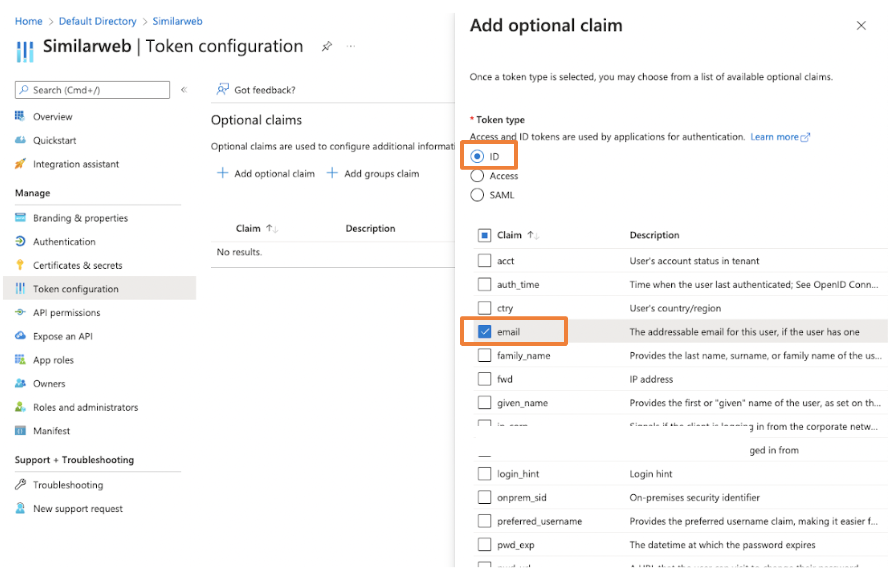Screen dimensions: 892x586
Task: Click the pin icon next to Token configuration
Action: pyautogui.click(x=326, y=47)
